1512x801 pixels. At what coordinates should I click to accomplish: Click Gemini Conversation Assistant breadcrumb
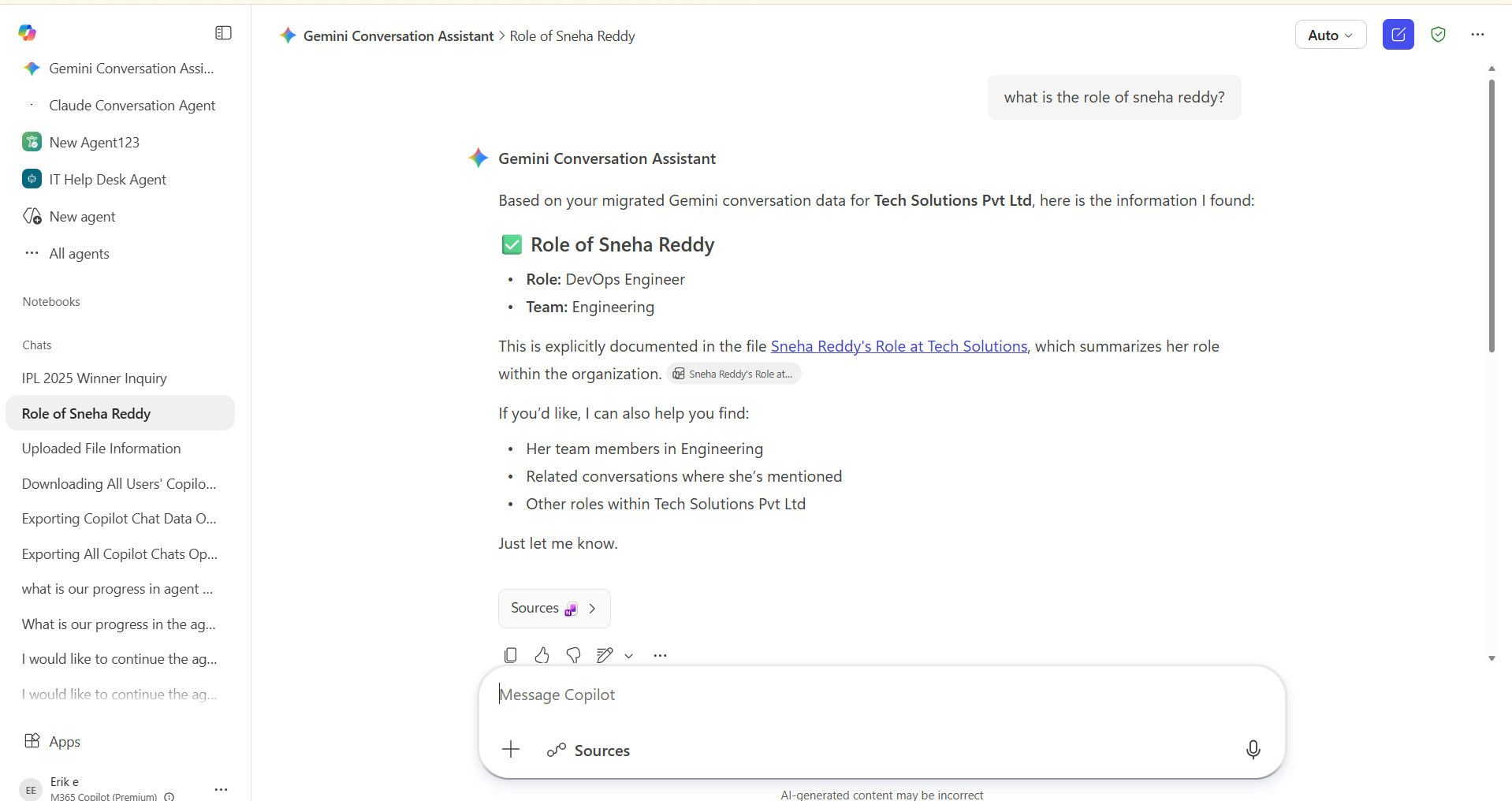pyautogui.click(x=398, y=36)
